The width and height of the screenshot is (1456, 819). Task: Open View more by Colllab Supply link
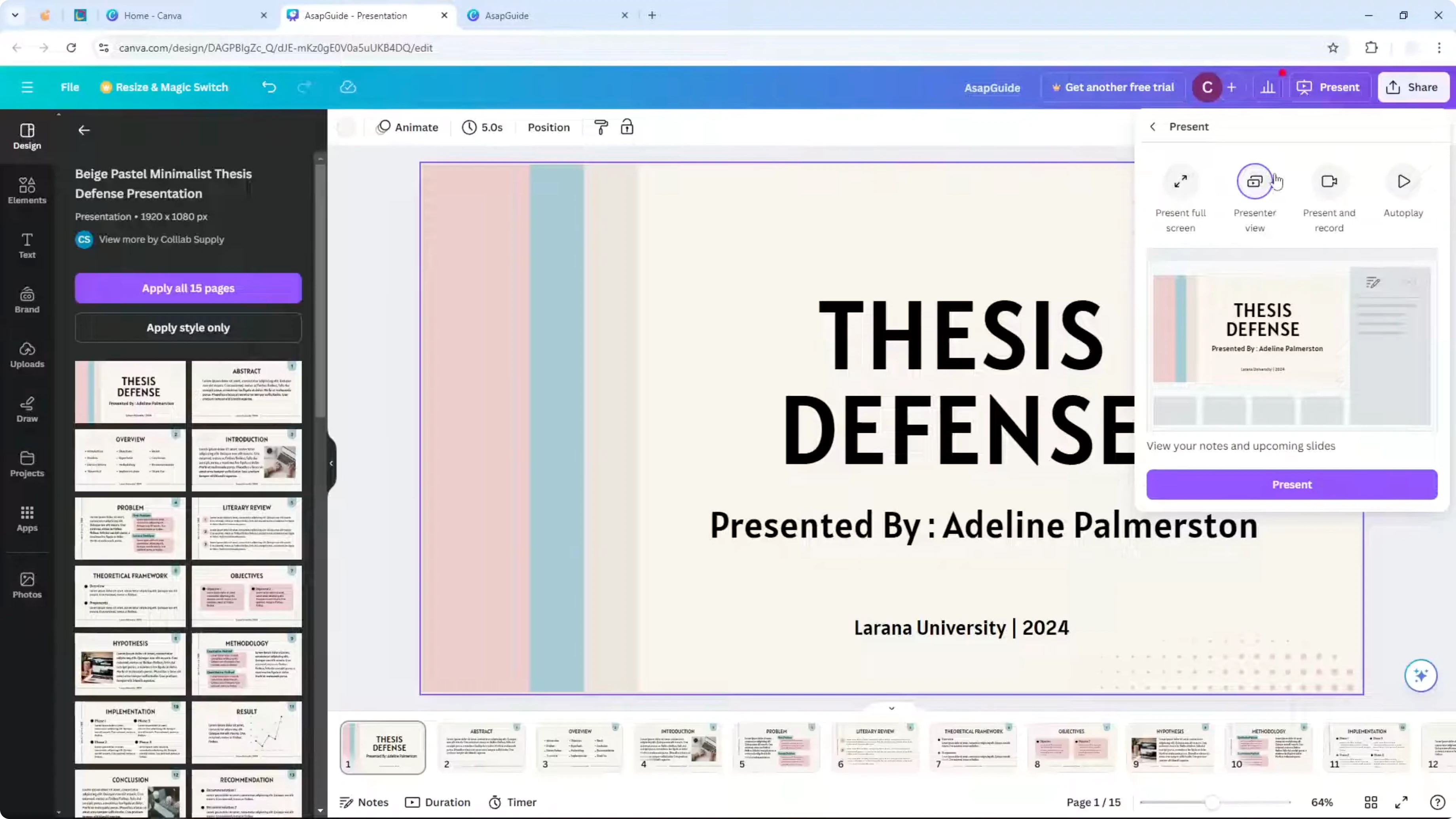pyautogui.click(x=161, y=239)
